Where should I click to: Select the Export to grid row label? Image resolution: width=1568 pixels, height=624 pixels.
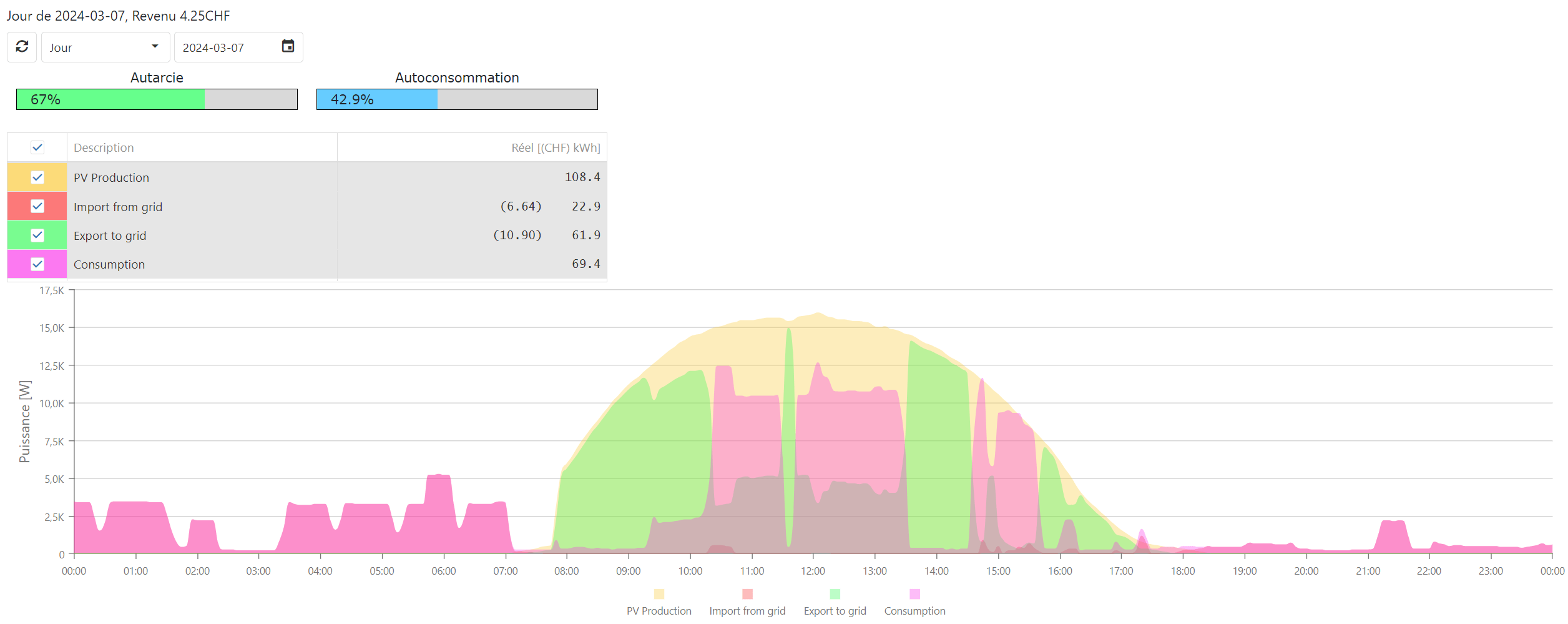point(110,236)
